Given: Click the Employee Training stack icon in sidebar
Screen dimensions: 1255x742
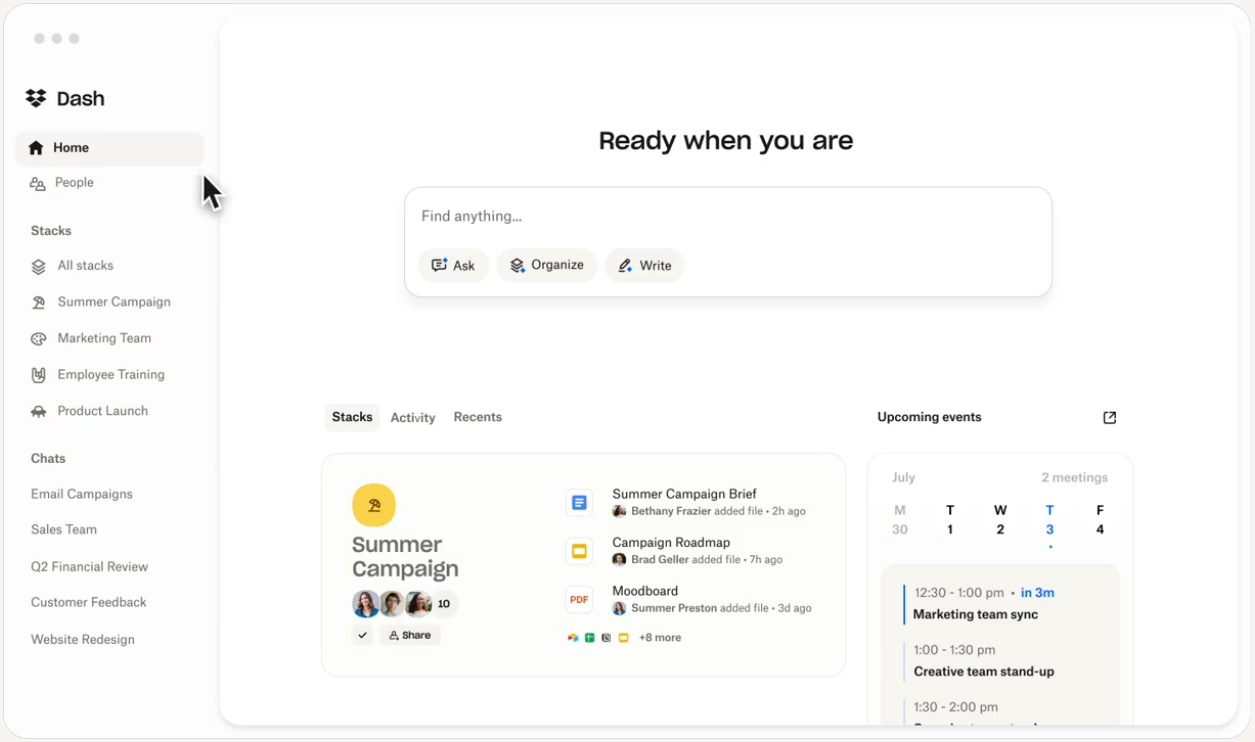Looking at the screenshot, I should pyautogui.click(x=39, y=375).
